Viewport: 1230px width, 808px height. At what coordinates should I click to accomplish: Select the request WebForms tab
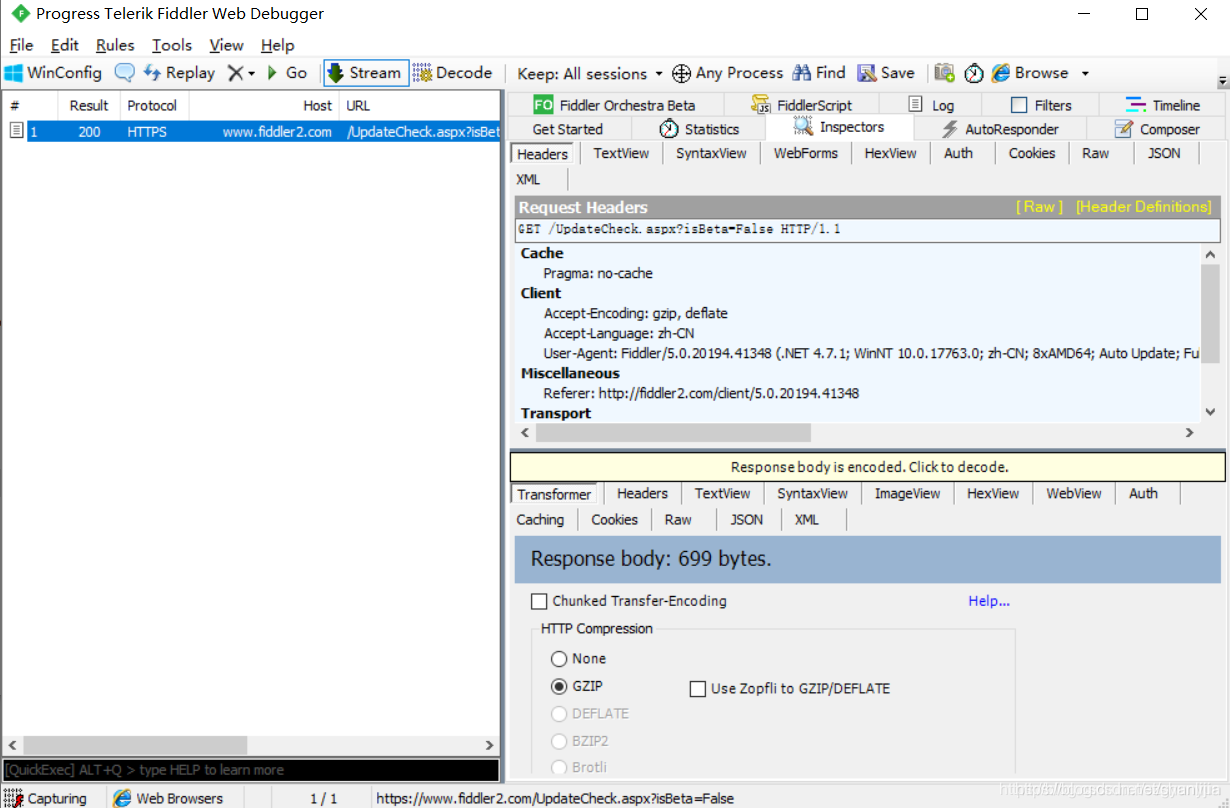805,153
